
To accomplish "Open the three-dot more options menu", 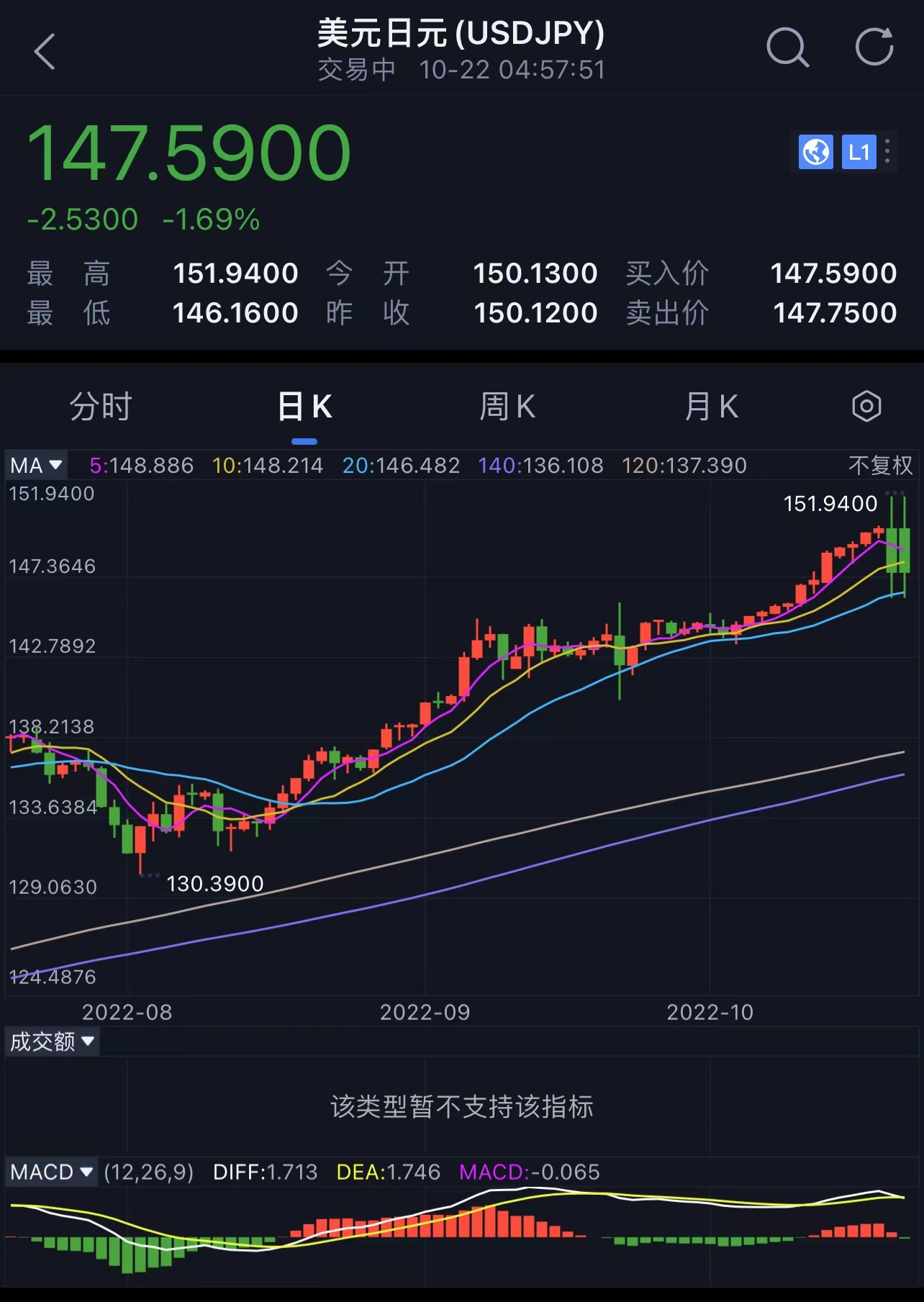I will pyautogui.click(x=888, y=152).
